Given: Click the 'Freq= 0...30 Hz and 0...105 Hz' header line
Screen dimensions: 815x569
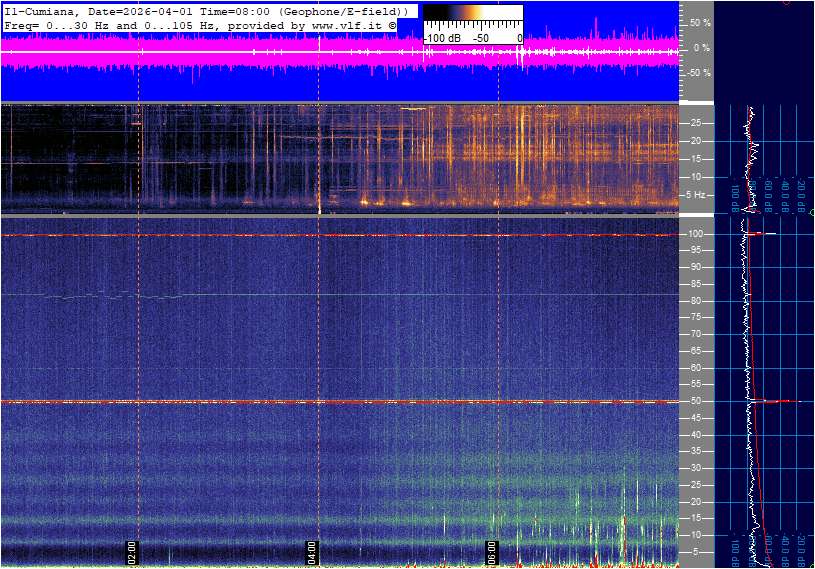Looking at the screenshot, I should coord(200,25).
